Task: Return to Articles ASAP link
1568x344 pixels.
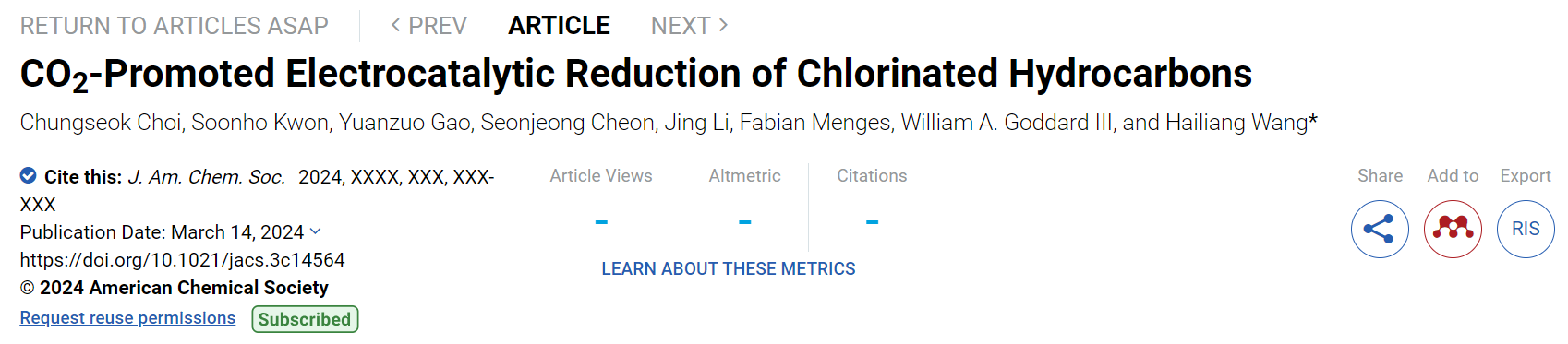Action: [175, 26]
